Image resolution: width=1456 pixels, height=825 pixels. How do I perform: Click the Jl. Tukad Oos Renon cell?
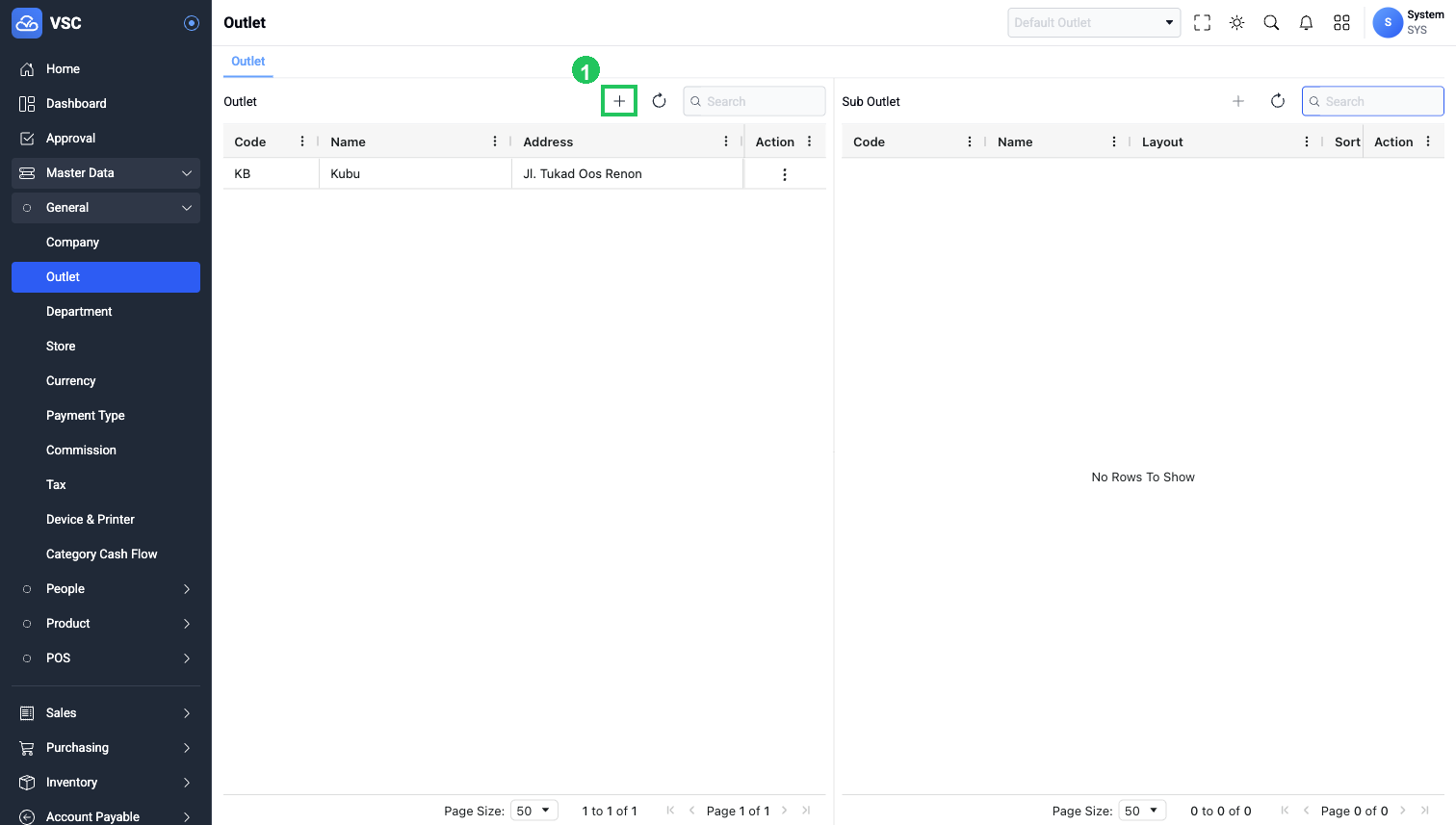tap(628, 174)
